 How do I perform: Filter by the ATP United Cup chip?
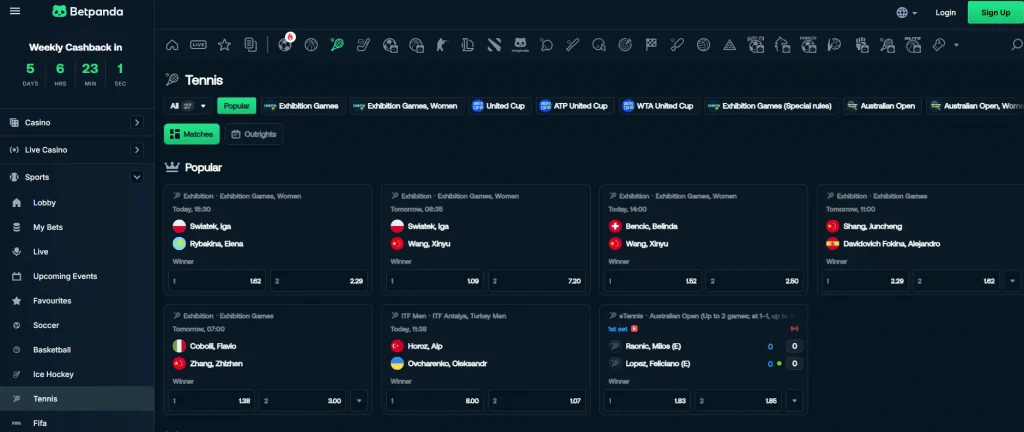(x=574, y=106)
